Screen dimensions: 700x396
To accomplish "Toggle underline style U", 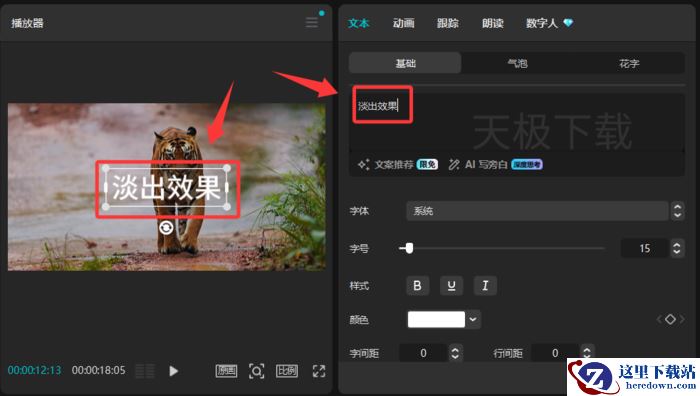I will point(451,286).
